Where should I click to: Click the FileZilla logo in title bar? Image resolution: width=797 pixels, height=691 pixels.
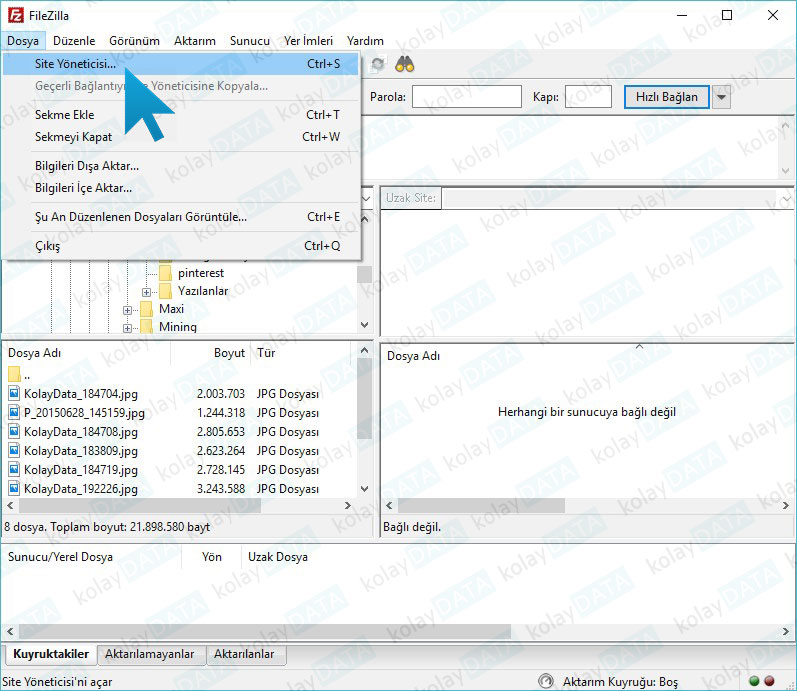(15, 15)
